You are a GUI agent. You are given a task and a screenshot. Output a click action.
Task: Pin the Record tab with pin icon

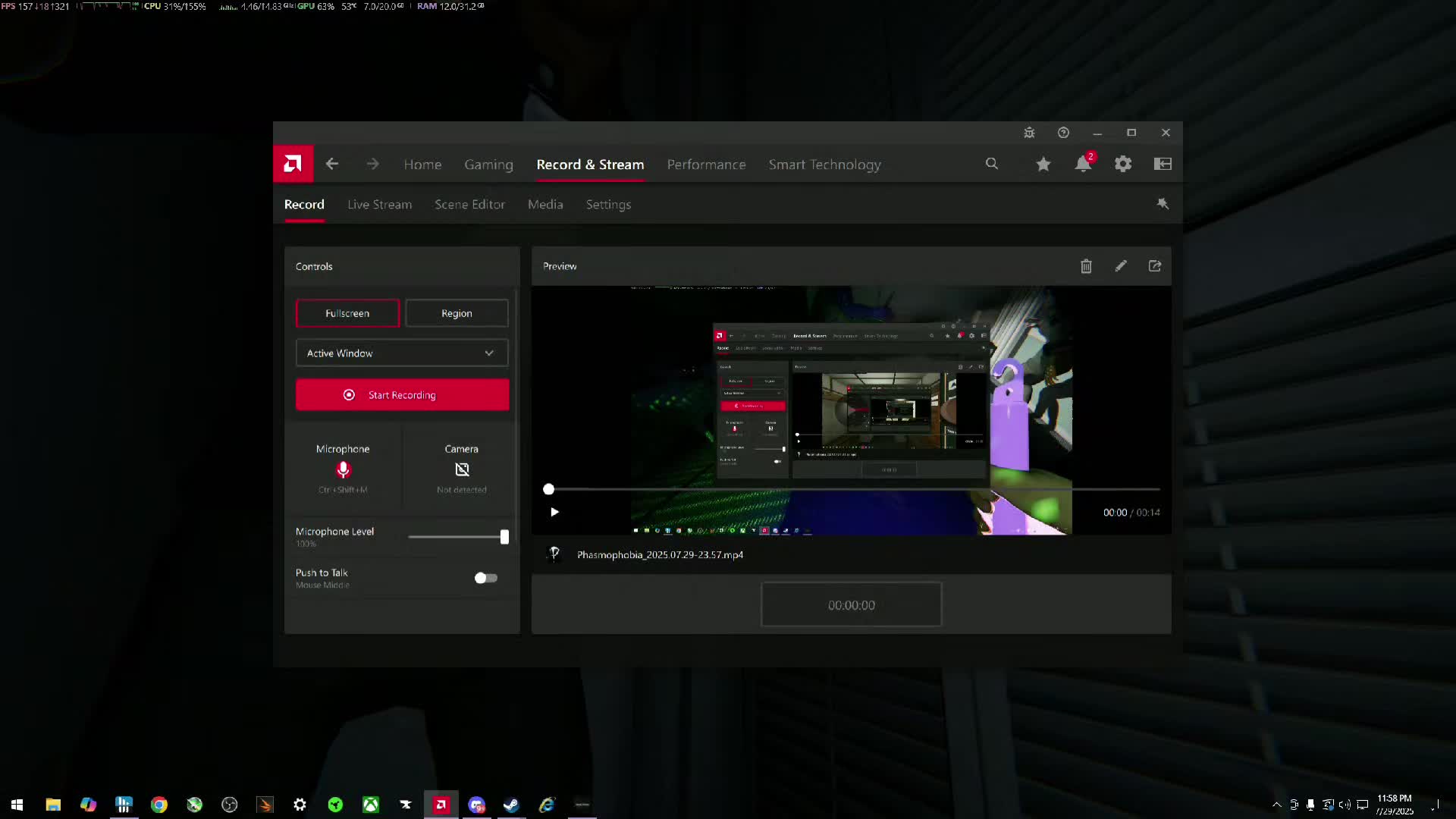click(x=1163, y=204)
